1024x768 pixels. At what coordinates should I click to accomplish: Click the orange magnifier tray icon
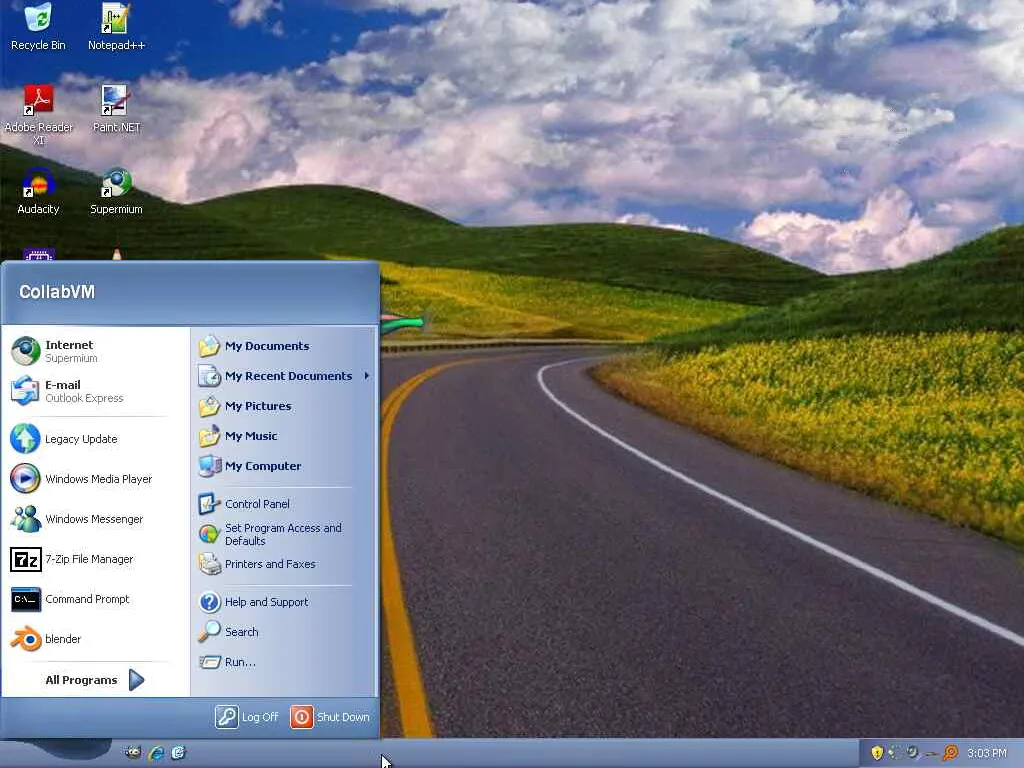(951, 753)
